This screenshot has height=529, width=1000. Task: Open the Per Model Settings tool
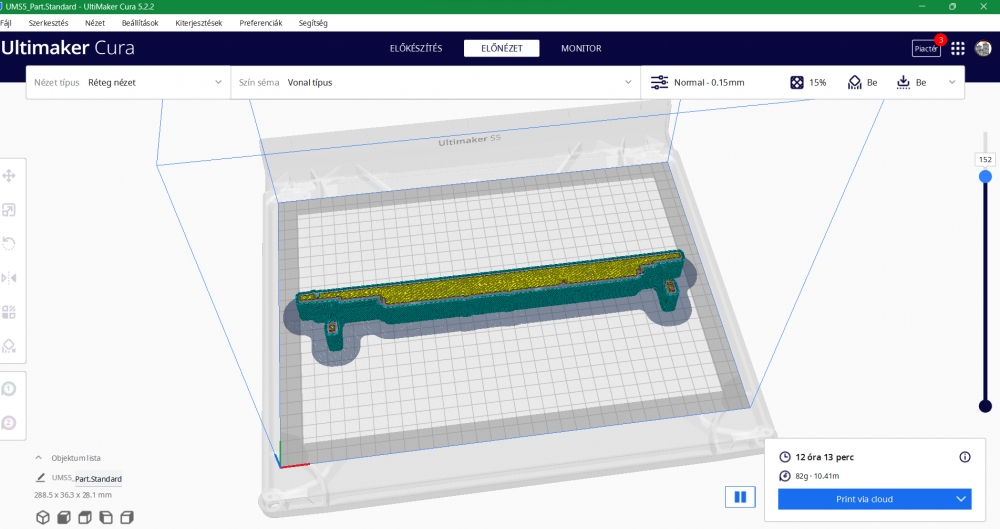(x=9, y=312)
